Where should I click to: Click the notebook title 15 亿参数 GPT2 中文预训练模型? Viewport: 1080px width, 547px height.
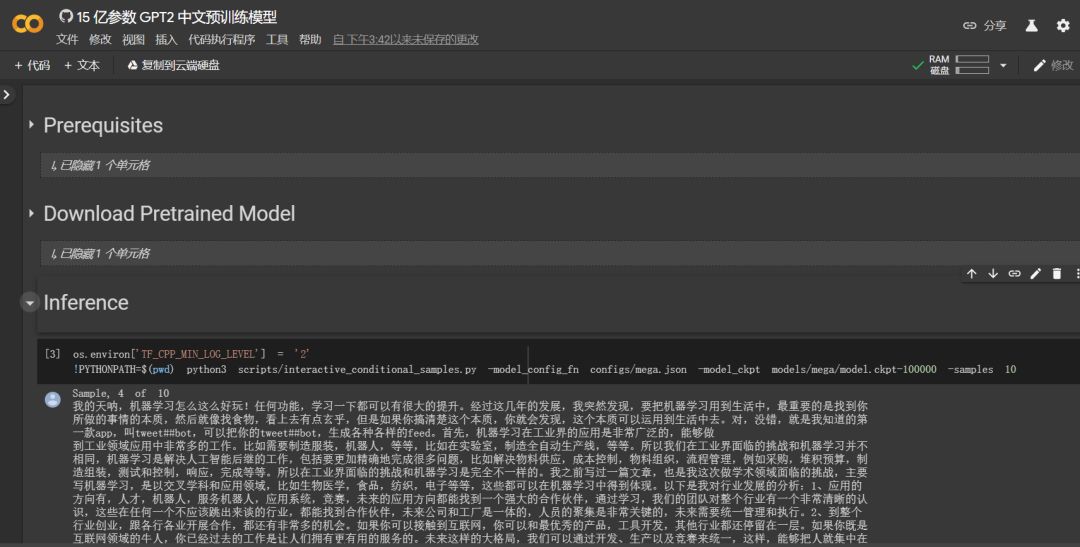click(177, 17)
